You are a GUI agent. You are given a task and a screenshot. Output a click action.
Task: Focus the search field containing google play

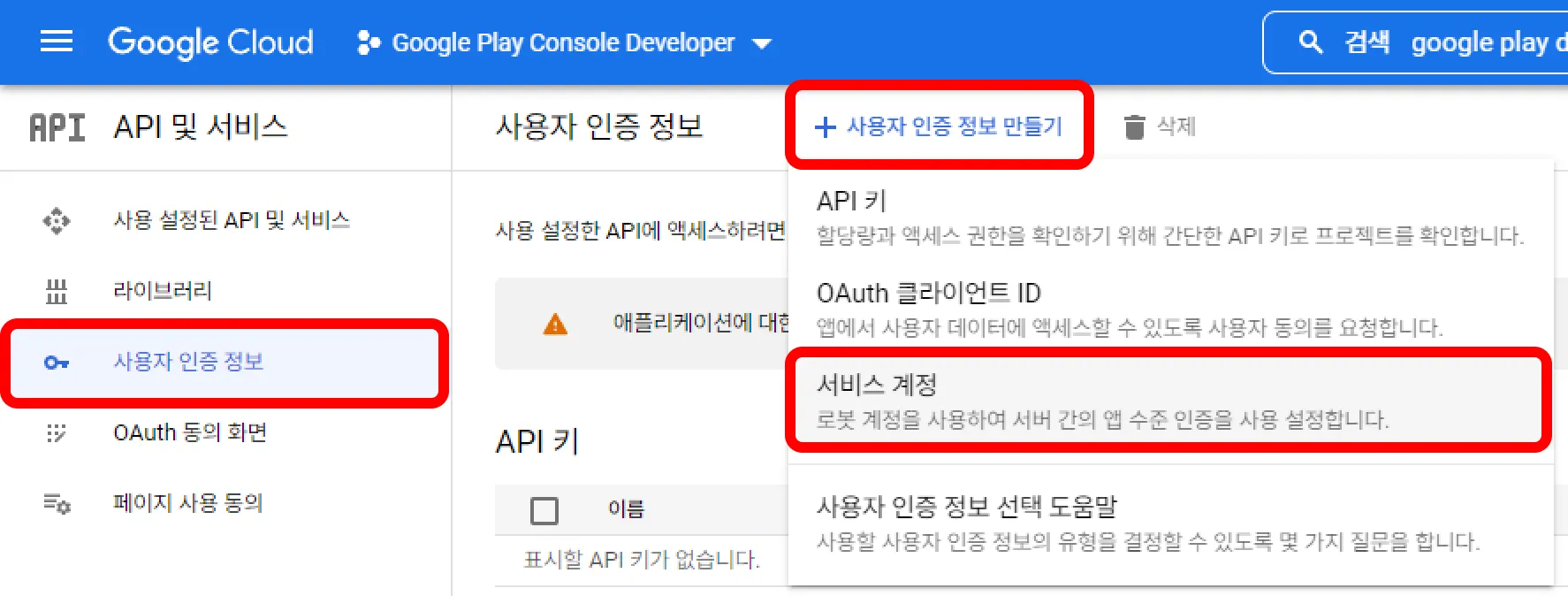[x=1418, y=42]
